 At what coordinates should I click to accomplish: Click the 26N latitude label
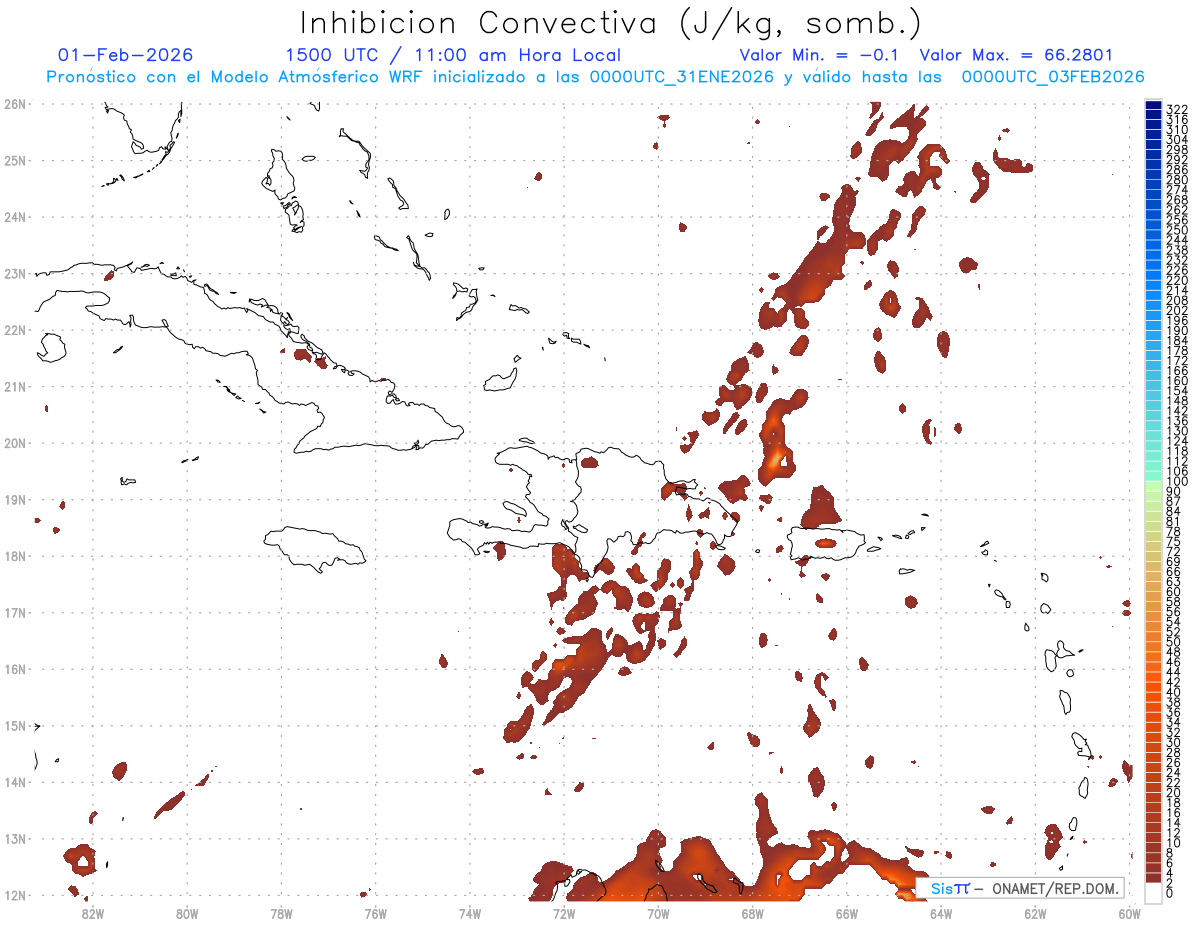[15, 103]
